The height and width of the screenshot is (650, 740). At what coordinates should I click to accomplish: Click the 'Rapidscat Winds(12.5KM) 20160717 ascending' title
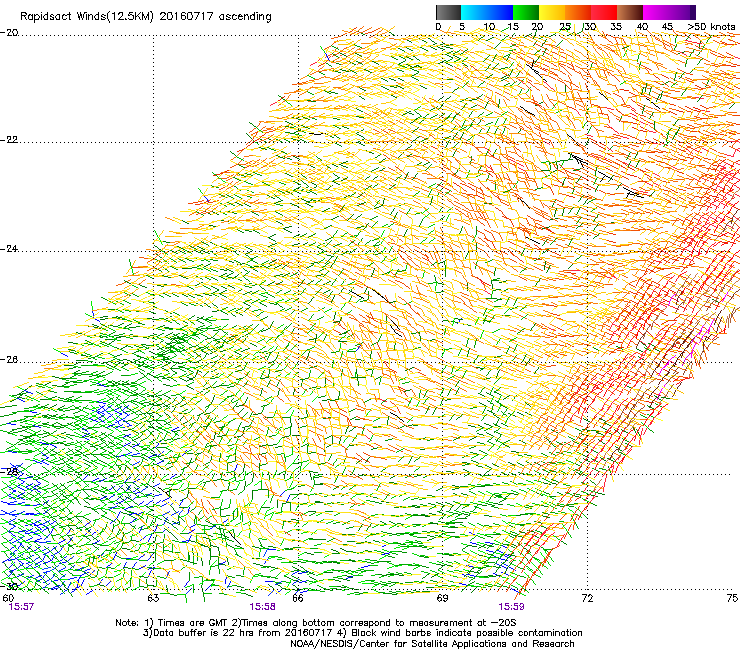coord(146,17)
